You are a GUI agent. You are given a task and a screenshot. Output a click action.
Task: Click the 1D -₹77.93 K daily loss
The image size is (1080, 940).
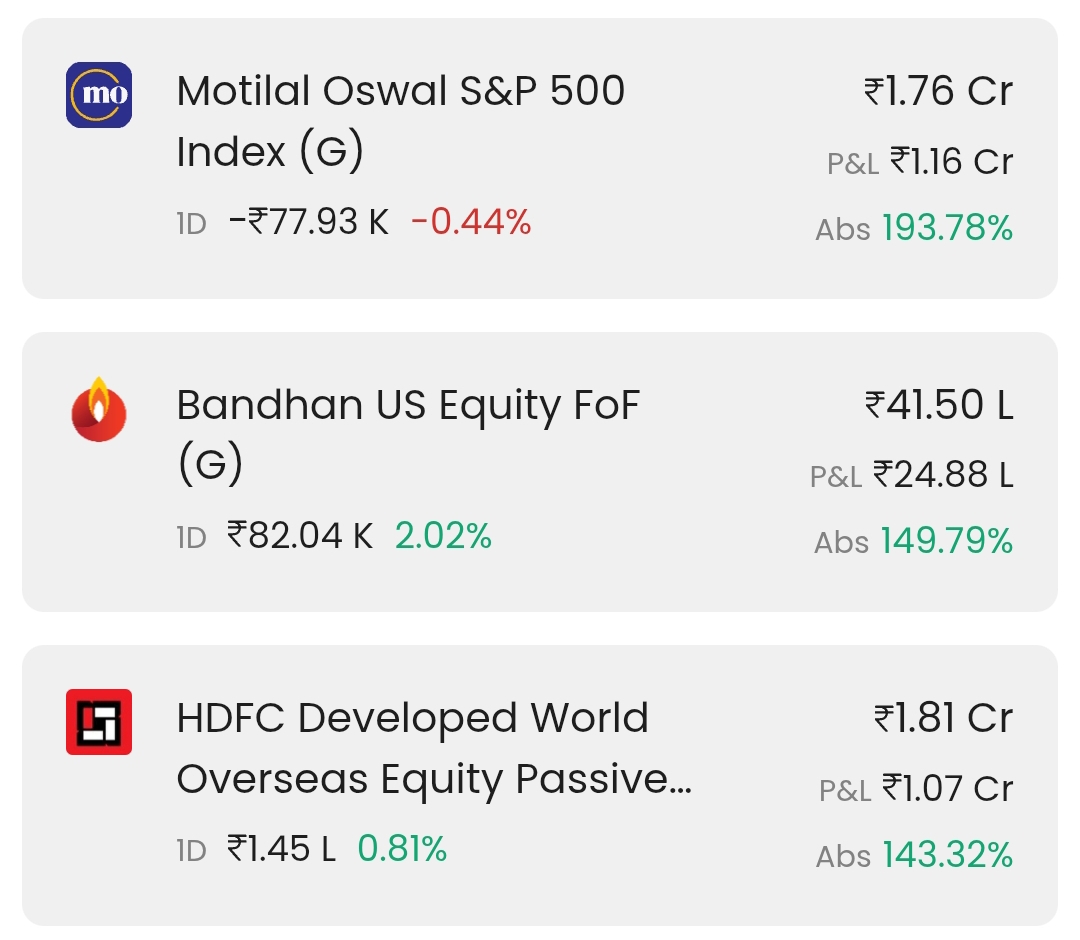(282, 222)
